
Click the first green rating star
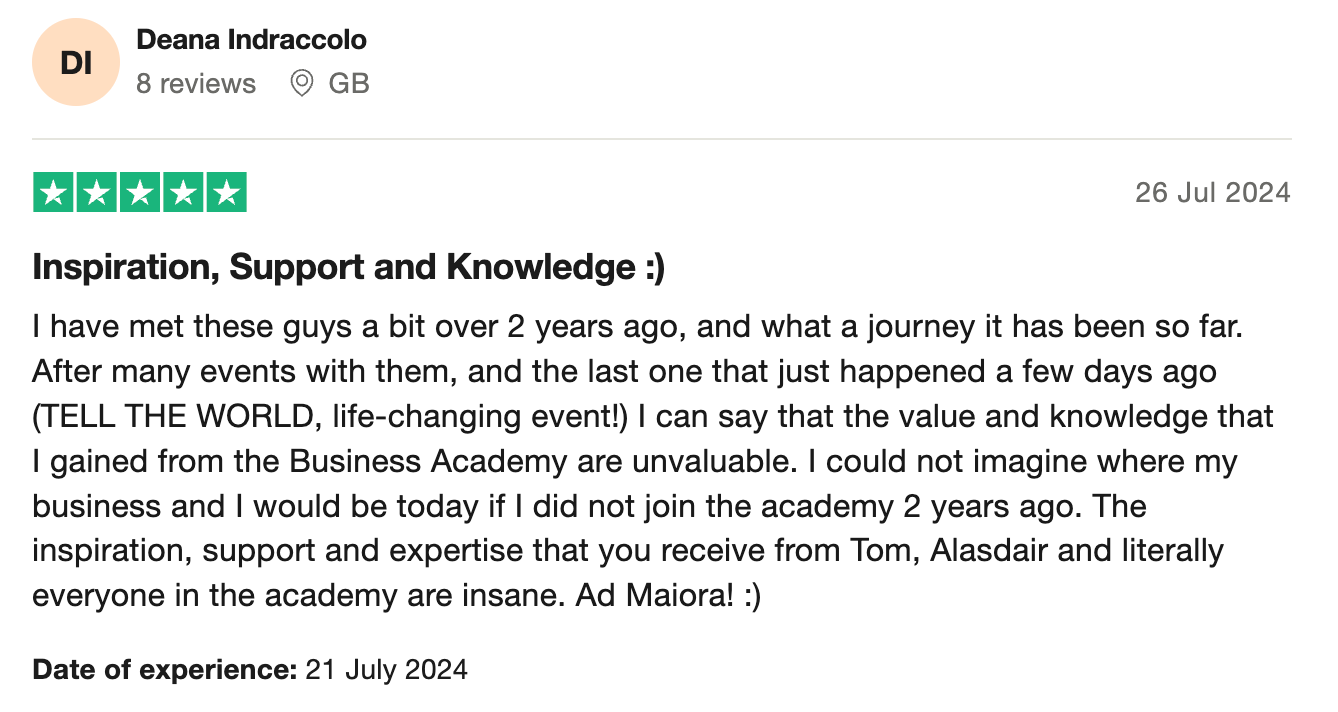click(x=54, y=193)
